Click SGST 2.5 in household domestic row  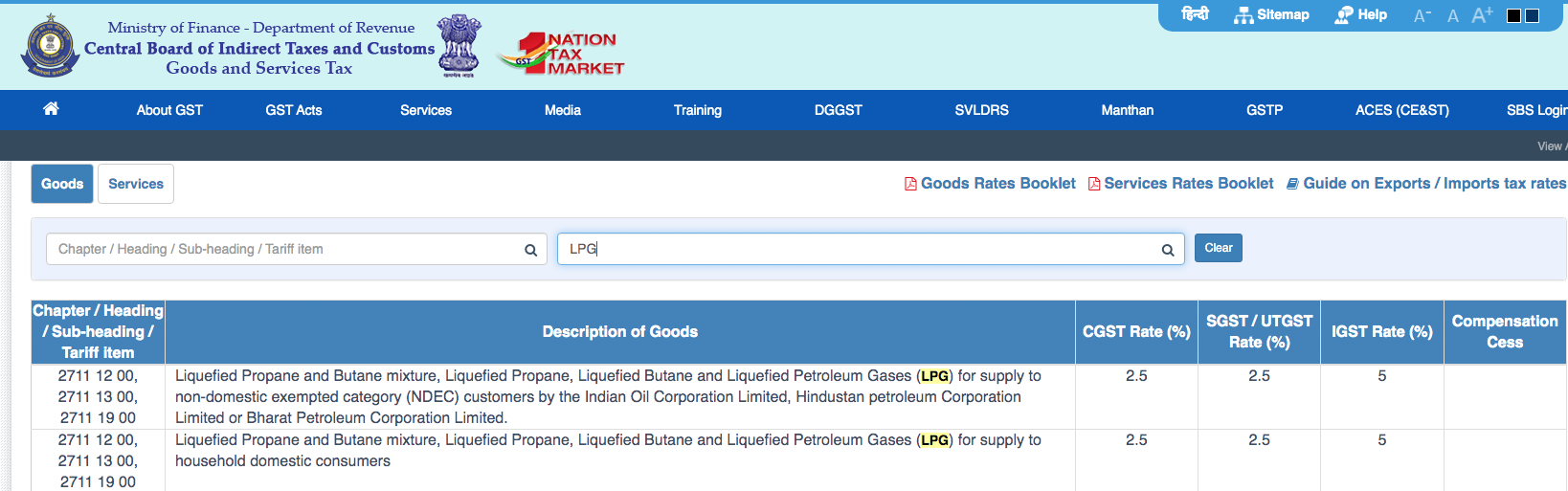[1259, 440]
